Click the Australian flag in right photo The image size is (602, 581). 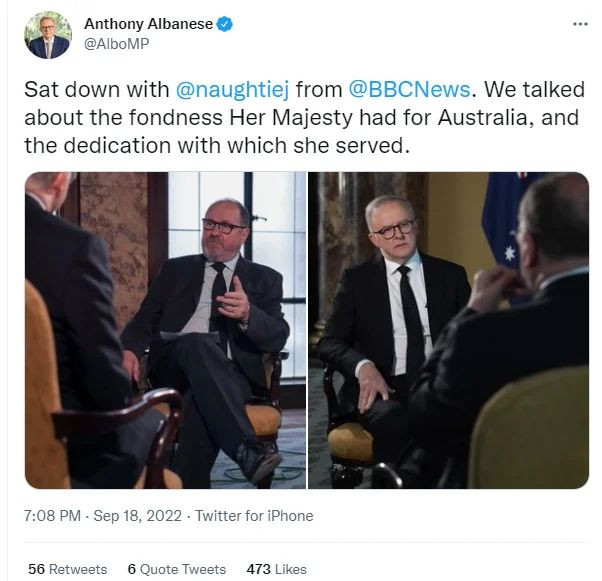[509, 223]
